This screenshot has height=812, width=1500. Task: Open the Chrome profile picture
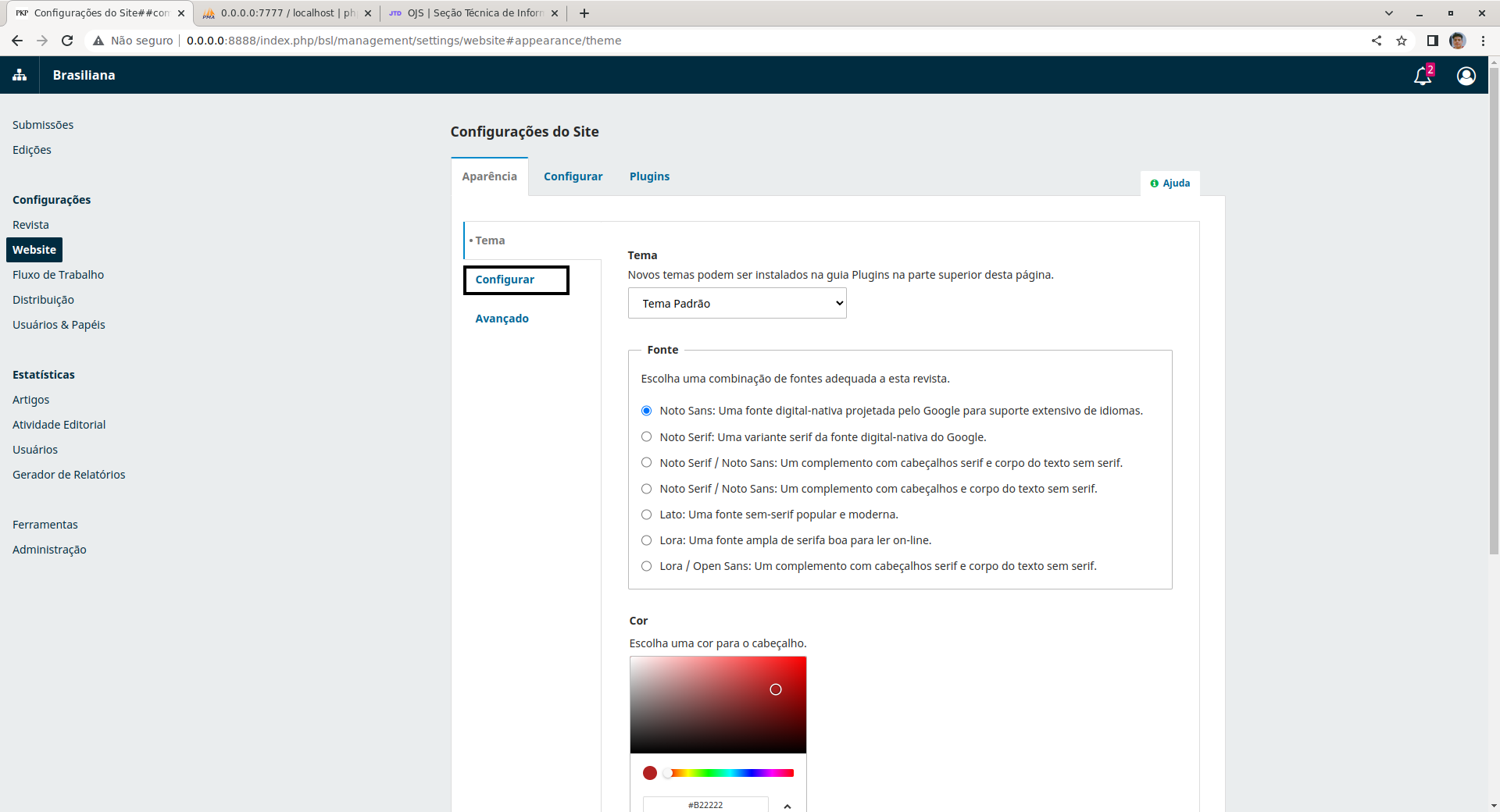(1457, 41)
